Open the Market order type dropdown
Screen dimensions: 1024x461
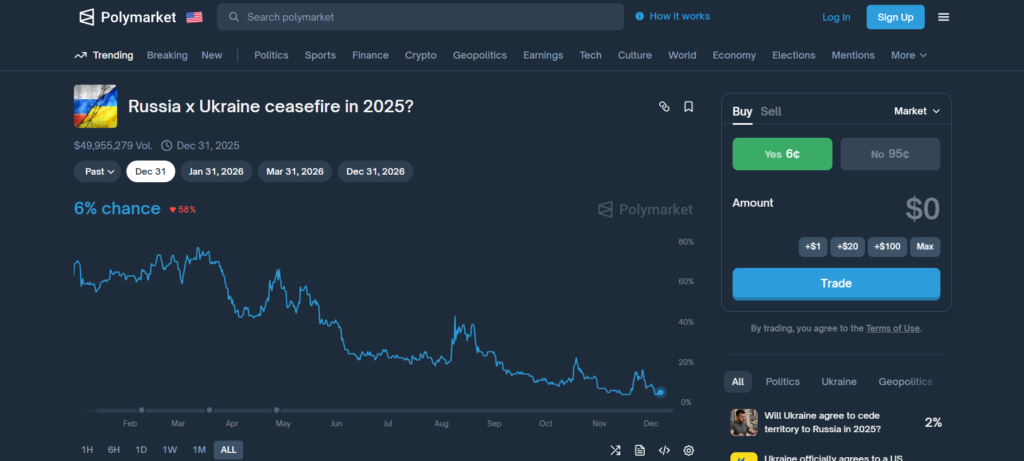(x=916, y=111)
